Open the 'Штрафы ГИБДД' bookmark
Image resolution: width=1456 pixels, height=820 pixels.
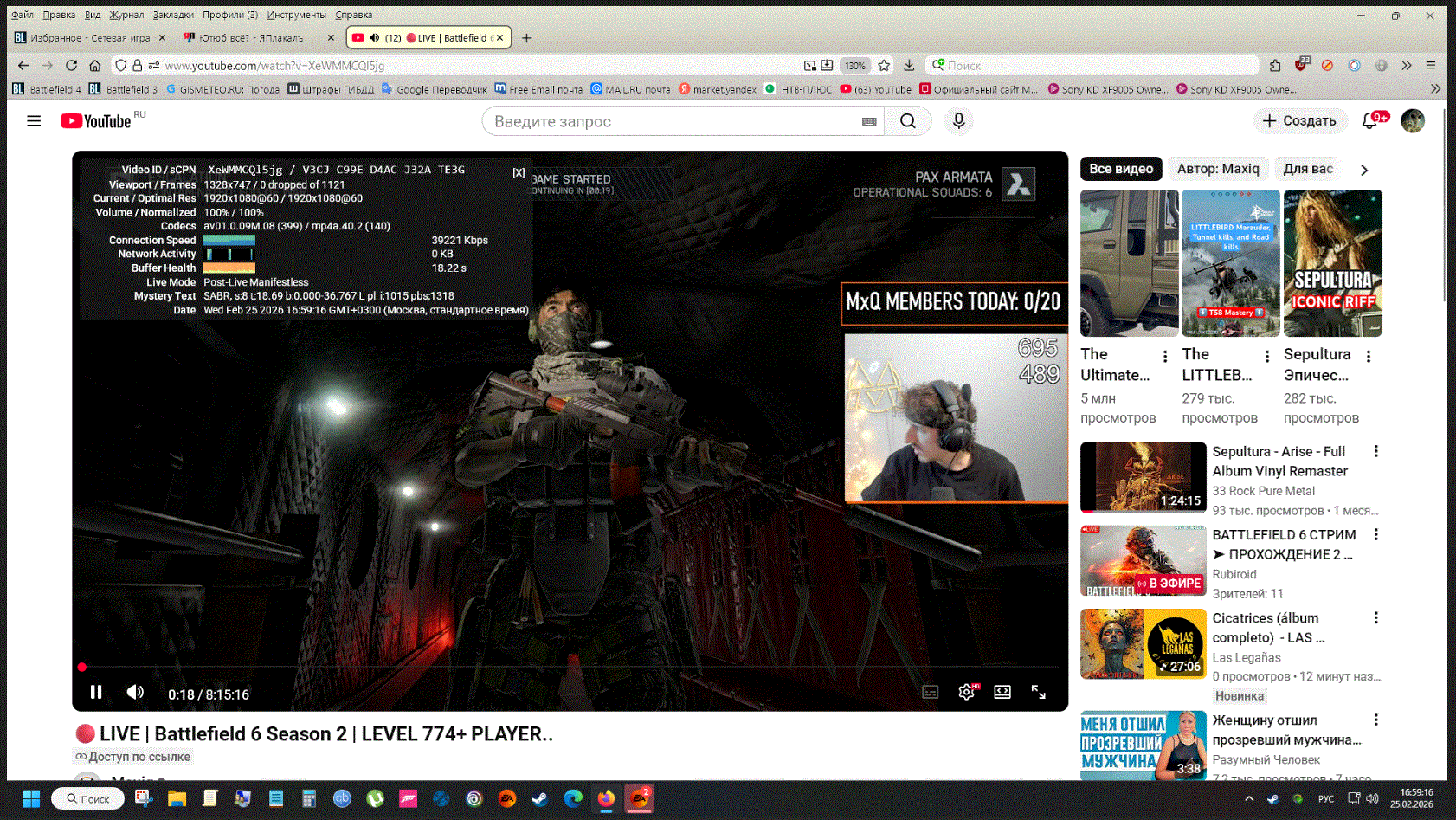point(331,89)
